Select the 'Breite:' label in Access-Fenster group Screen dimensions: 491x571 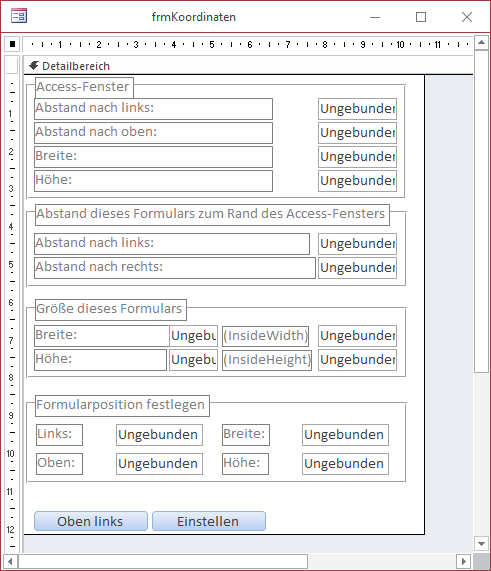coord(153,157)
